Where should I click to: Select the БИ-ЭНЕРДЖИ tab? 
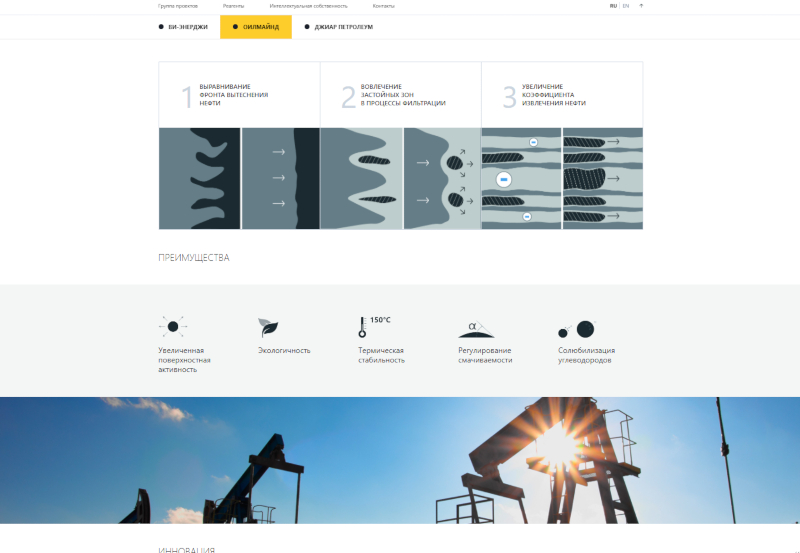point(184,27)
